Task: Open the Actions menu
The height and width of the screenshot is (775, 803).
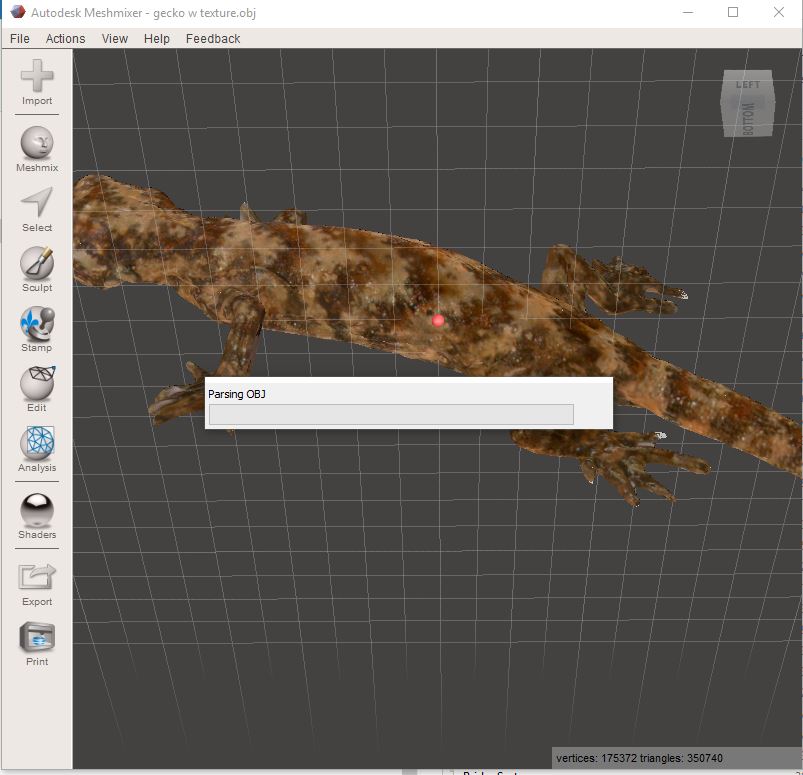Action: pyautogui.click(x=66, y=38)
